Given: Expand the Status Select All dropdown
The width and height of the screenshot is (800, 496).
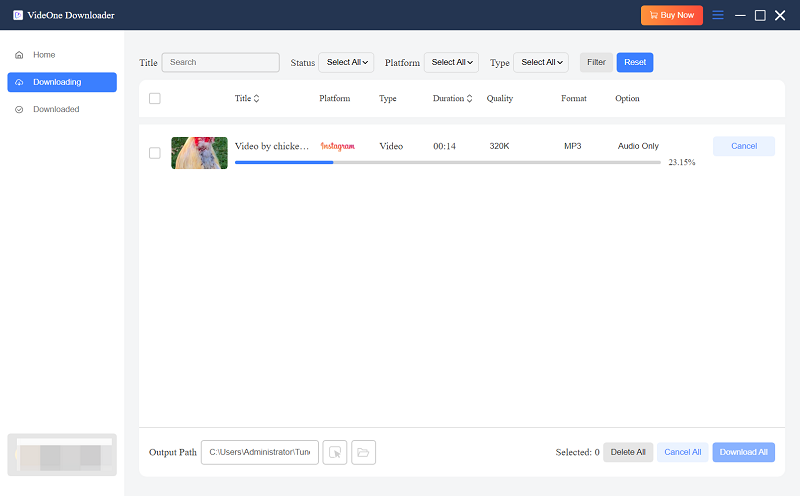Looking at the screenshot, I should (x=347, y=62).
